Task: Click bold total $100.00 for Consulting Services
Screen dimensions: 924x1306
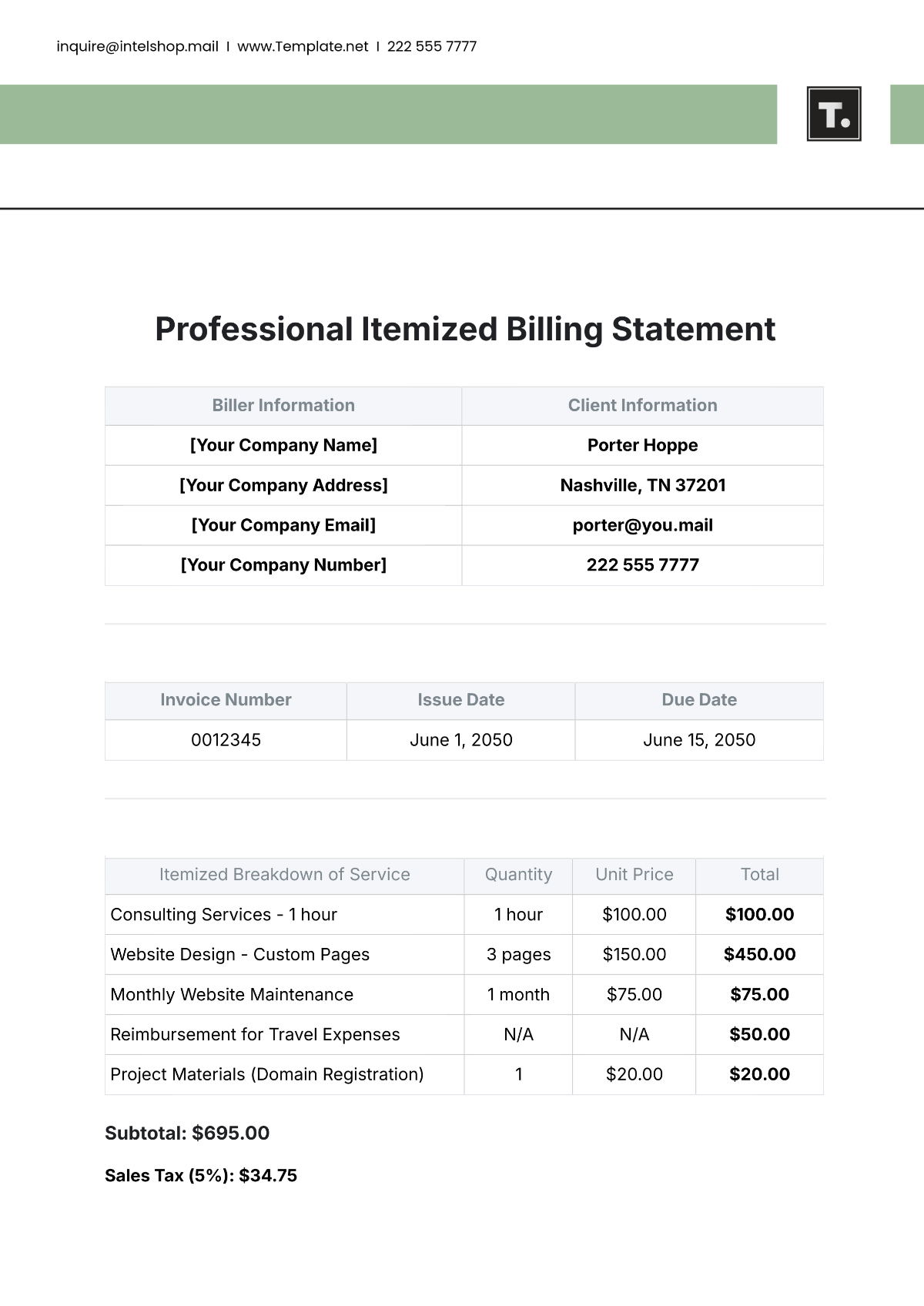Action: pyautogui.click(x=760, y=915)
